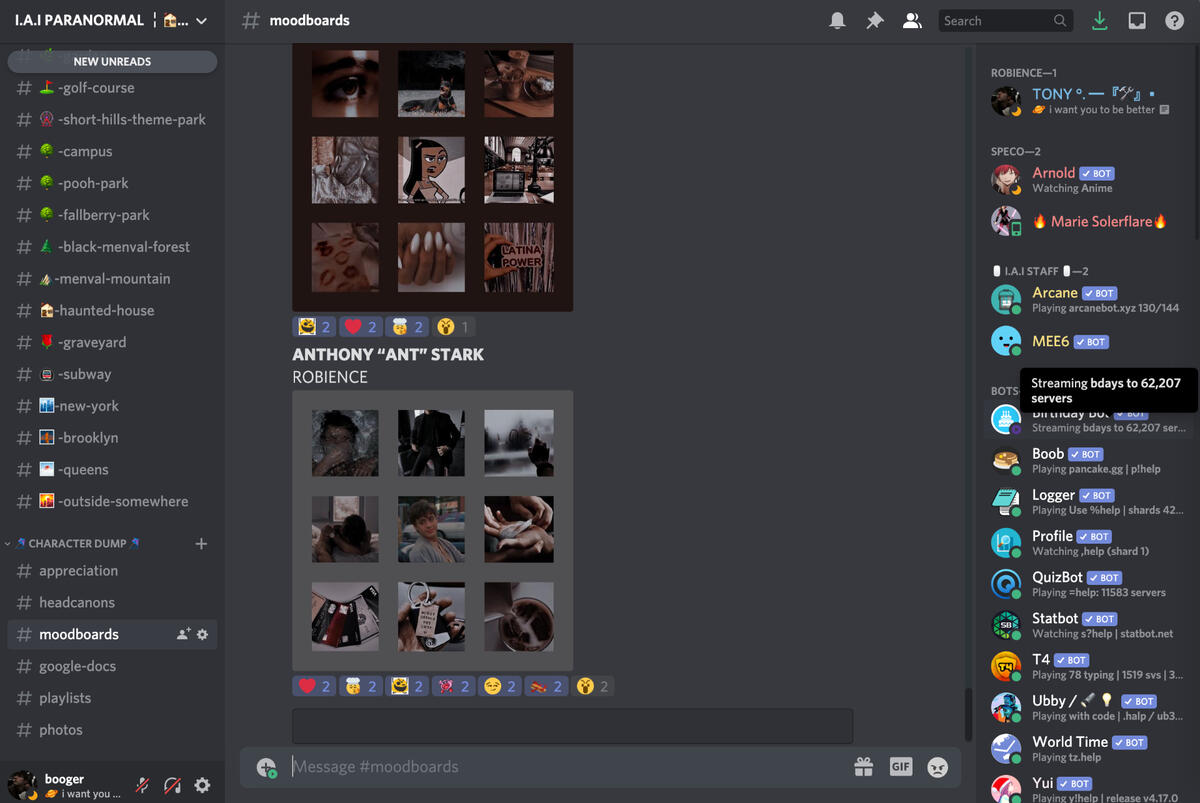Open the emoji picker

pos(937,767)
